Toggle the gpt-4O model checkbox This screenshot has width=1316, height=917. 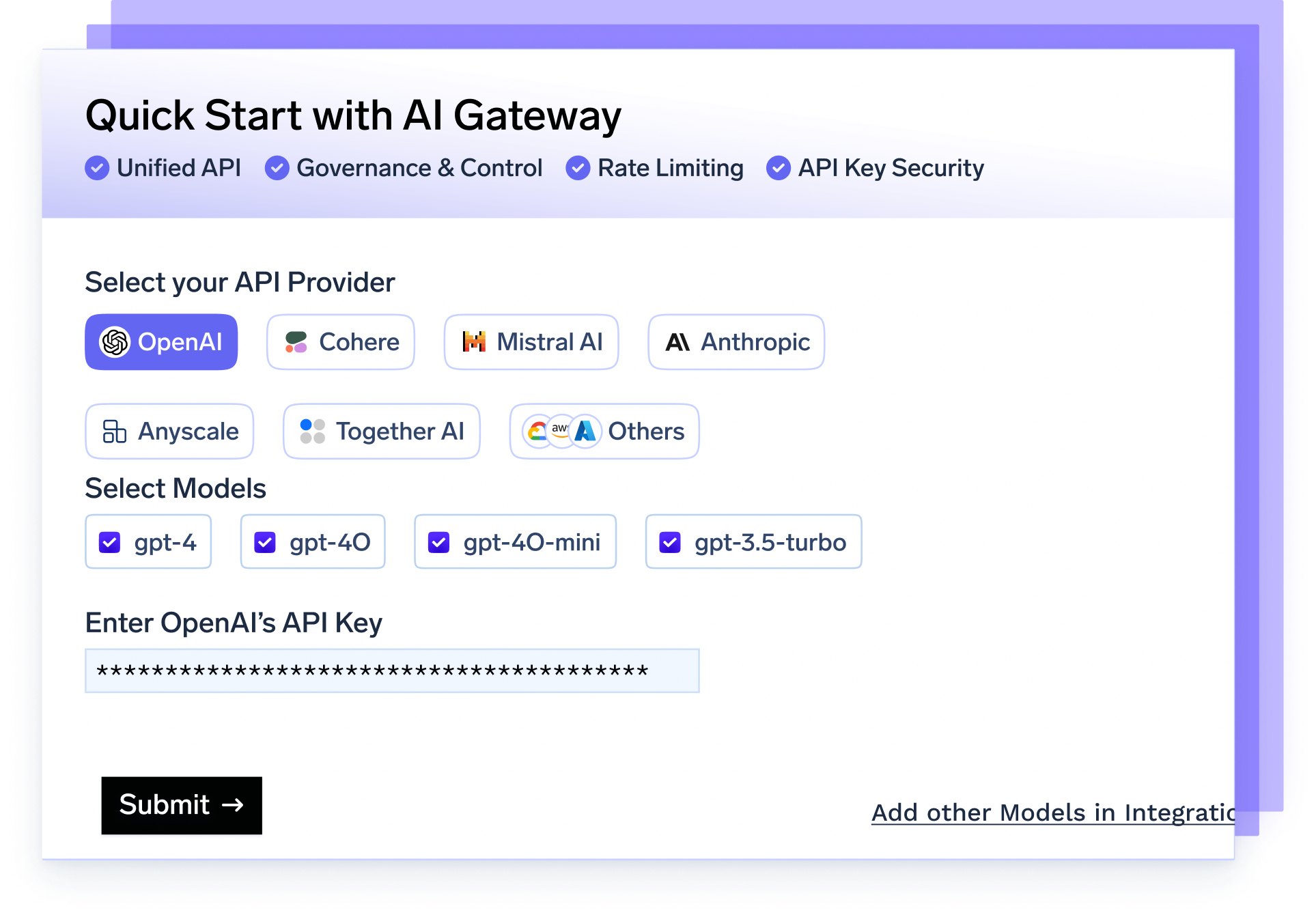click(265, 542)
